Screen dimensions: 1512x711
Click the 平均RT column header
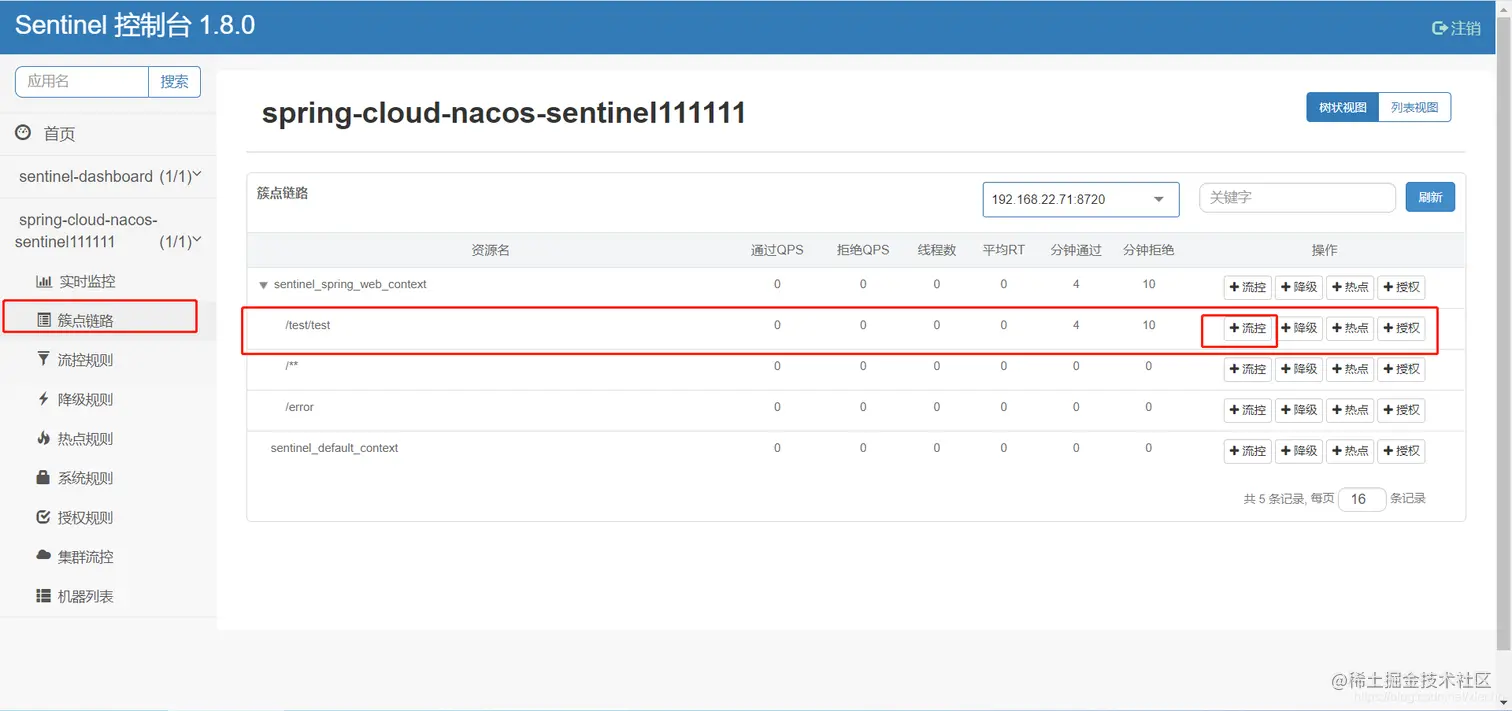pyautogui.click(x=1004, y=250)
